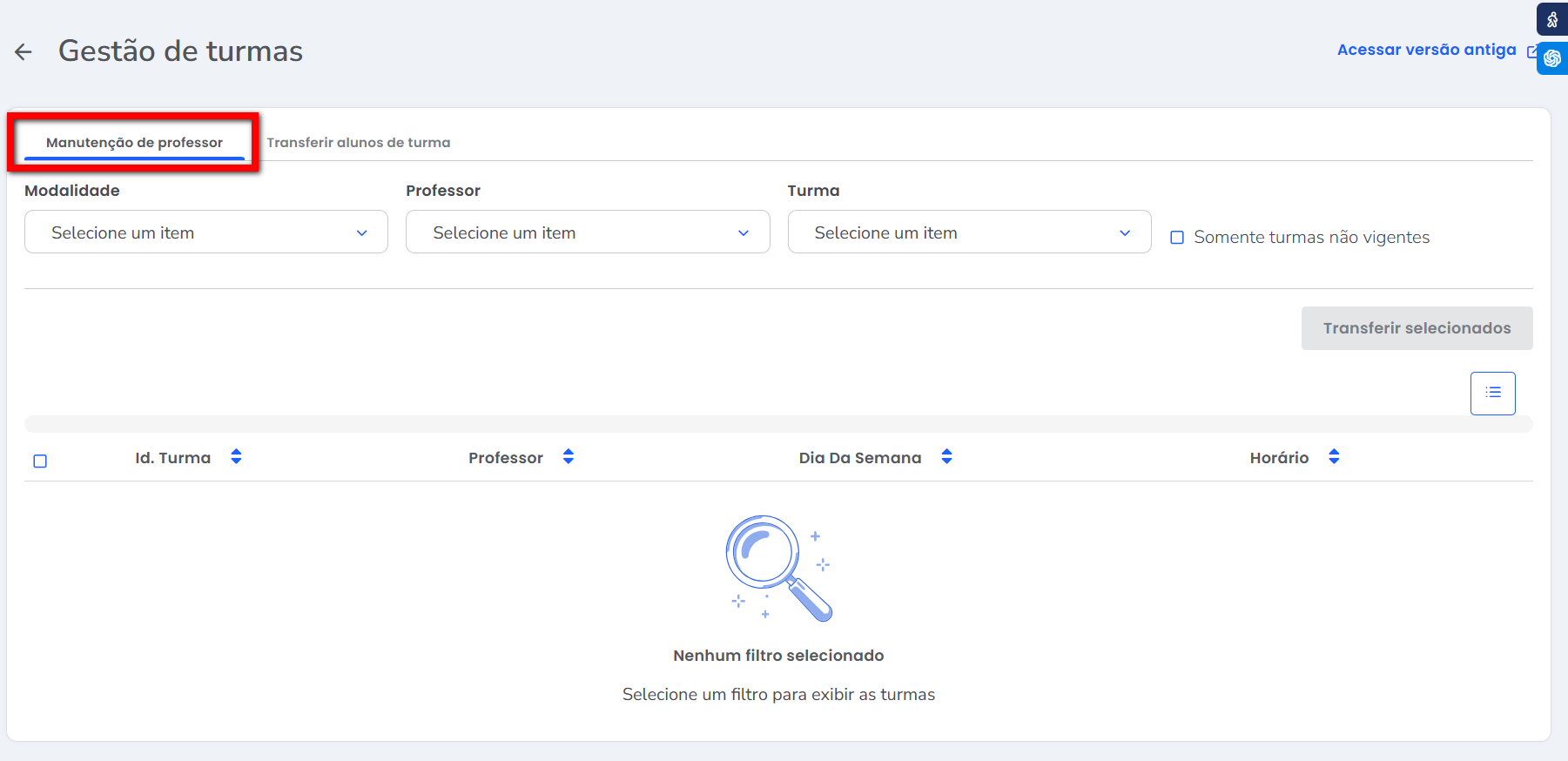This screenshot has width=1568, height=761.
Task: Click the back arrow beside Gestão de turmas
Action: [24, 52]
